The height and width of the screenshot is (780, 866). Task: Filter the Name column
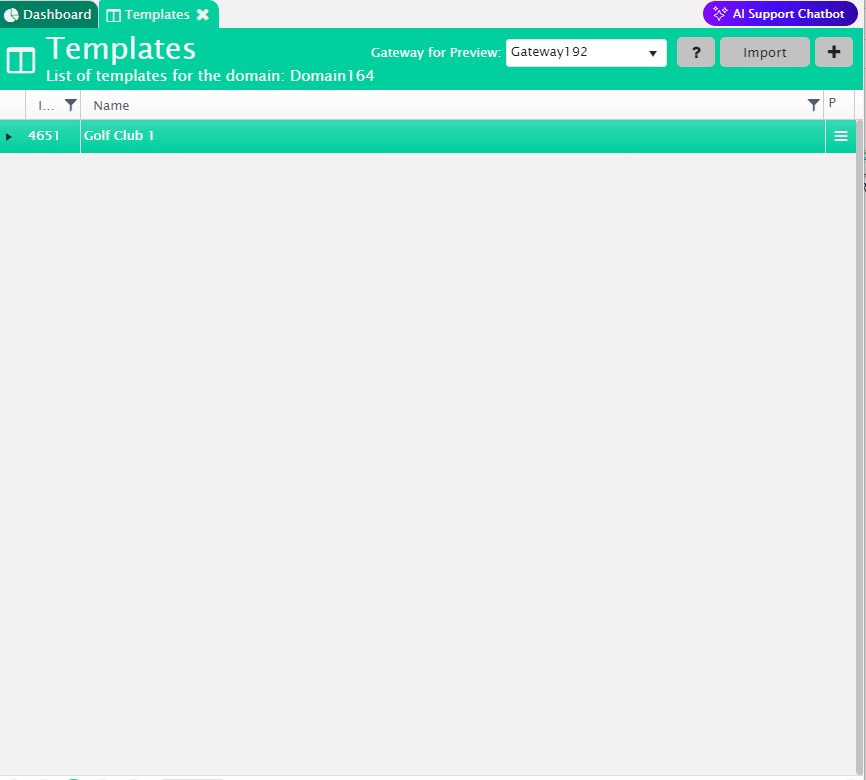tap(813, 105)
